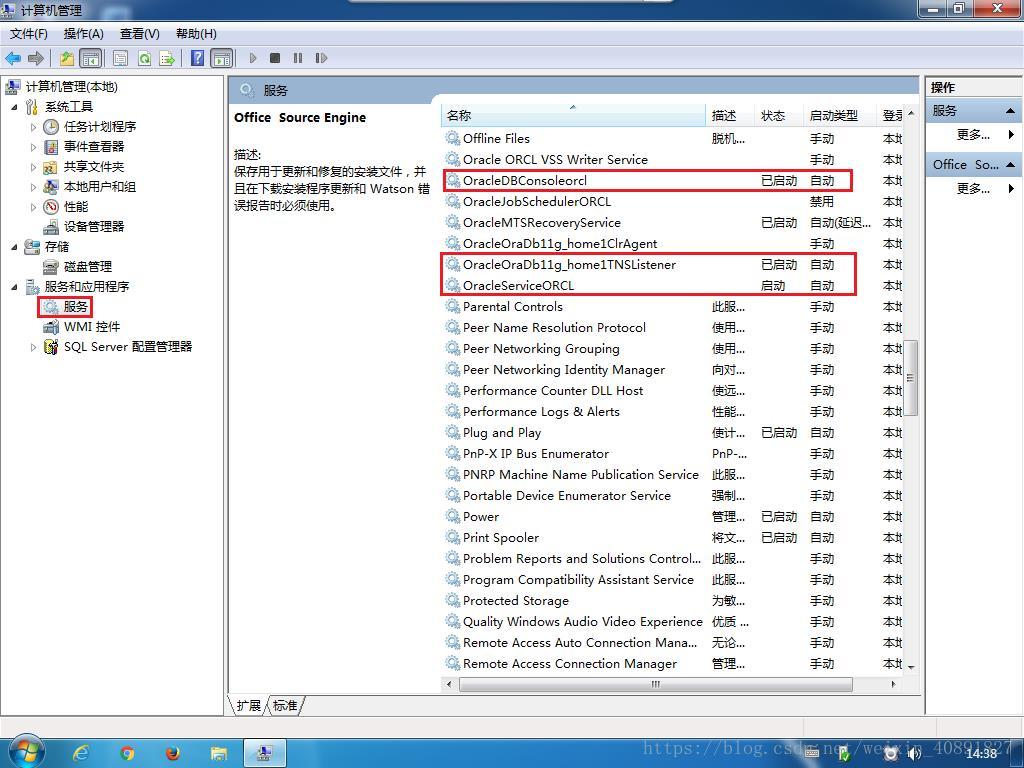This screenshot has width=1024, height=768.
Task: Select the Plug and Play service
Action: (673, 432)
